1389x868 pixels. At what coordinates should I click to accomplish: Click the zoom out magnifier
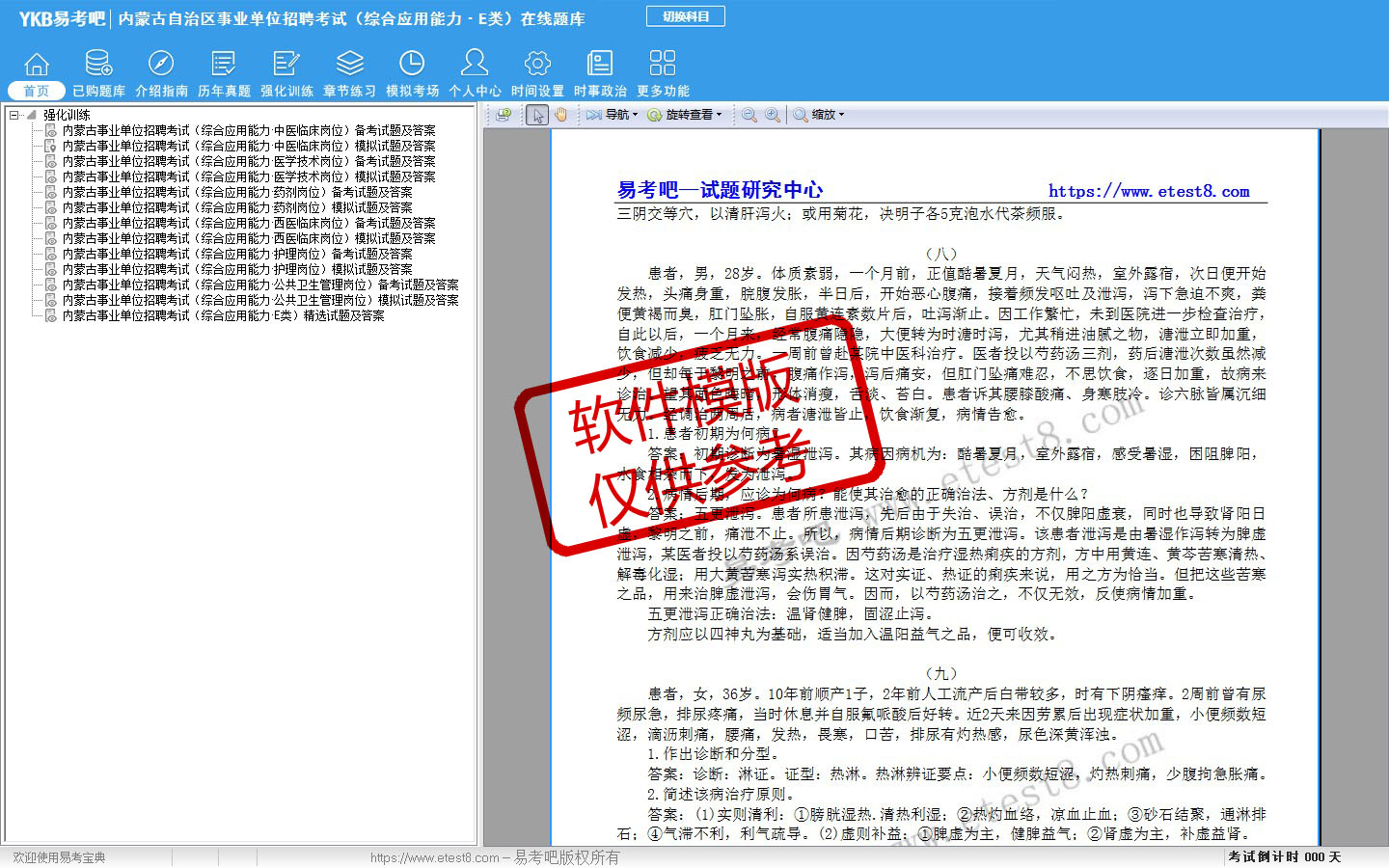coord(749,115)
